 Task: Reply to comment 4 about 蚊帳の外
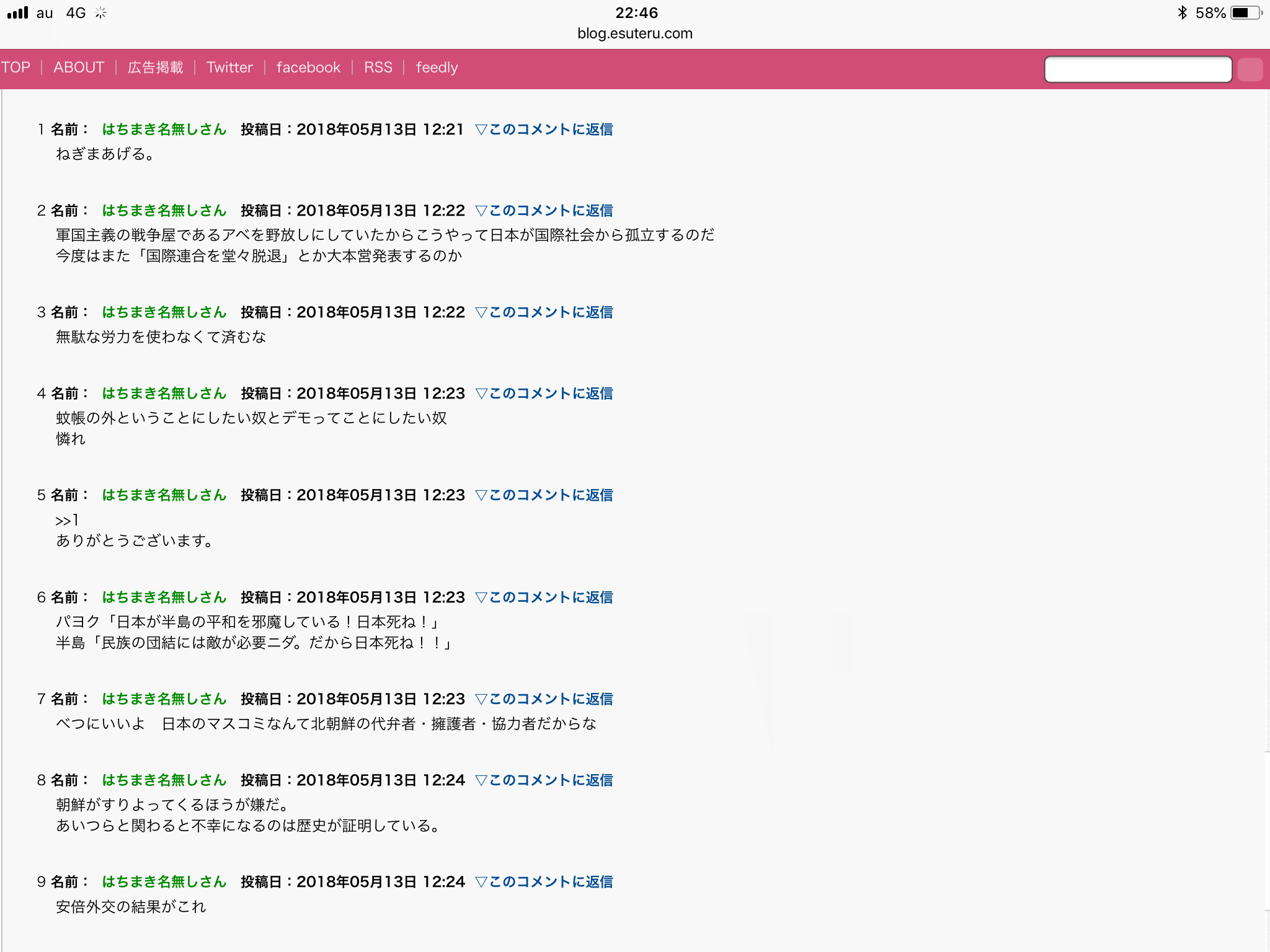click(x=544, y=394)
